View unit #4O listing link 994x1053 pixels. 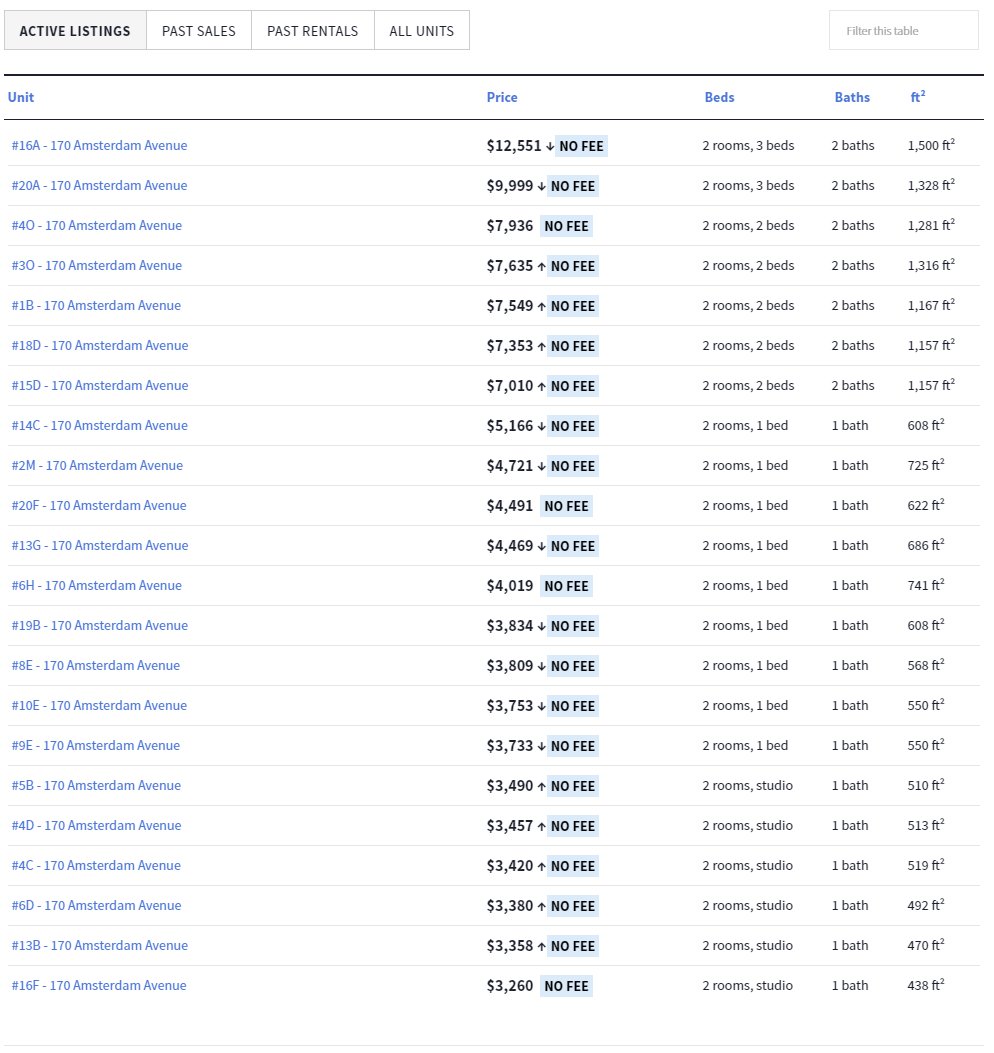click(97, 225)
